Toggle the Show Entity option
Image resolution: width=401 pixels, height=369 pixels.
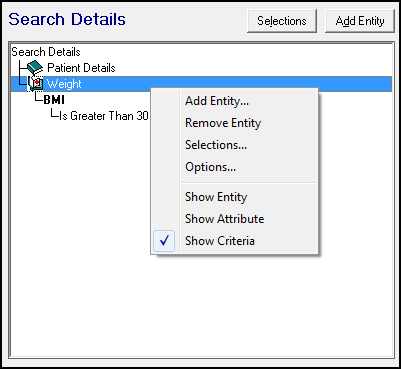(x=216, y=197)
